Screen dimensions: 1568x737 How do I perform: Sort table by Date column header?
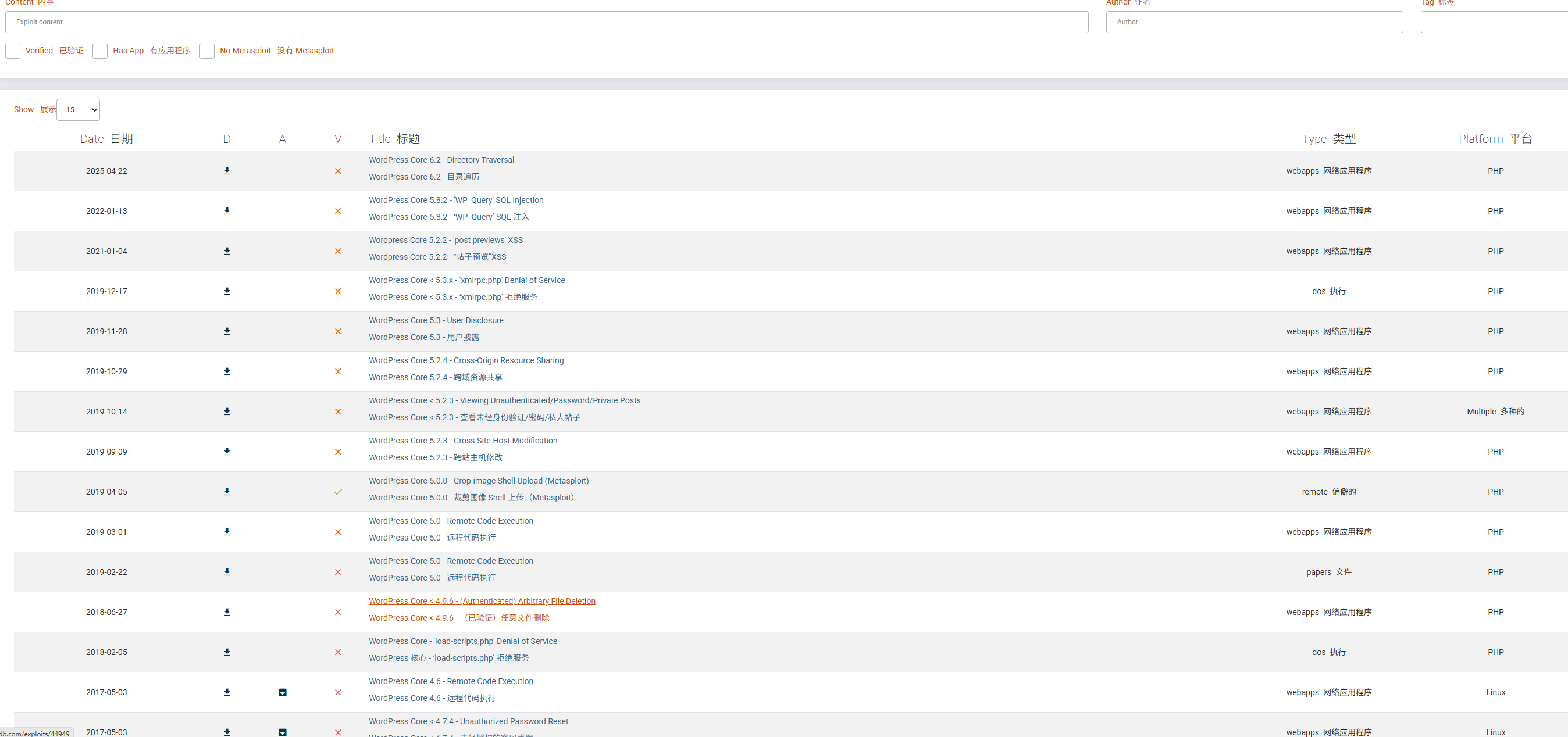106,139
